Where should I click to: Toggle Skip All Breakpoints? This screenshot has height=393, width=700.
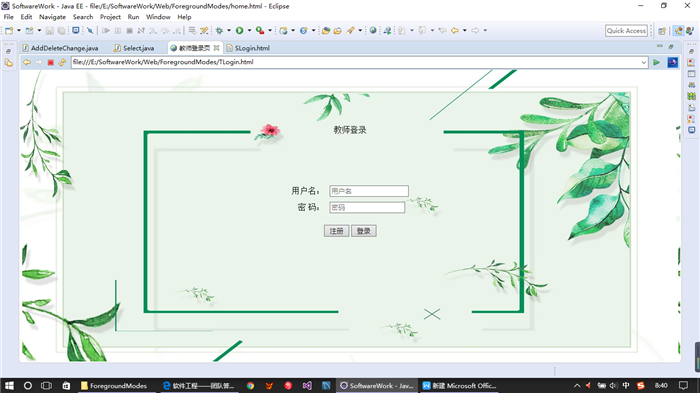coord(90,30)
